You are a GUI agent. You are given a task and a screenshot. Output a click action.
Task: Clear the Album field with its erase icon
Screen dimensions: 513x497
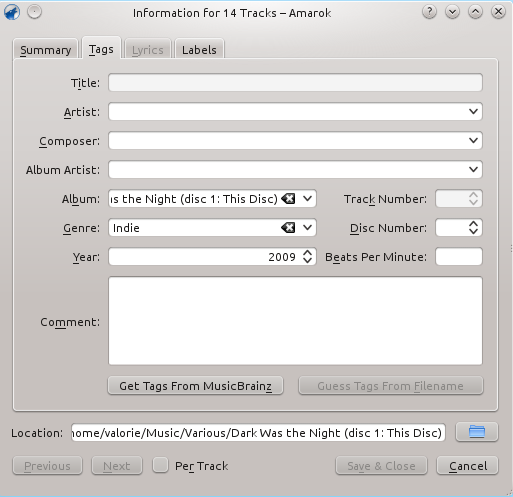pyautogui.click(x=288, y=199)
